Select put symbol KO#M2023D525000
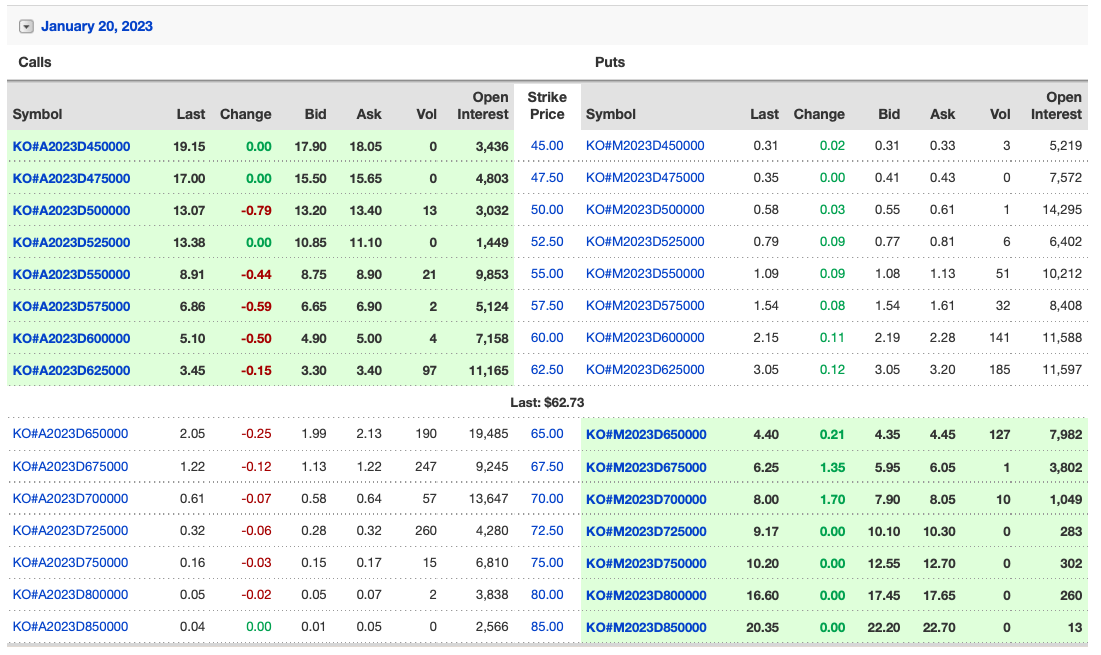Screen dimensions: 1101x655 click(x=645, y=242)
